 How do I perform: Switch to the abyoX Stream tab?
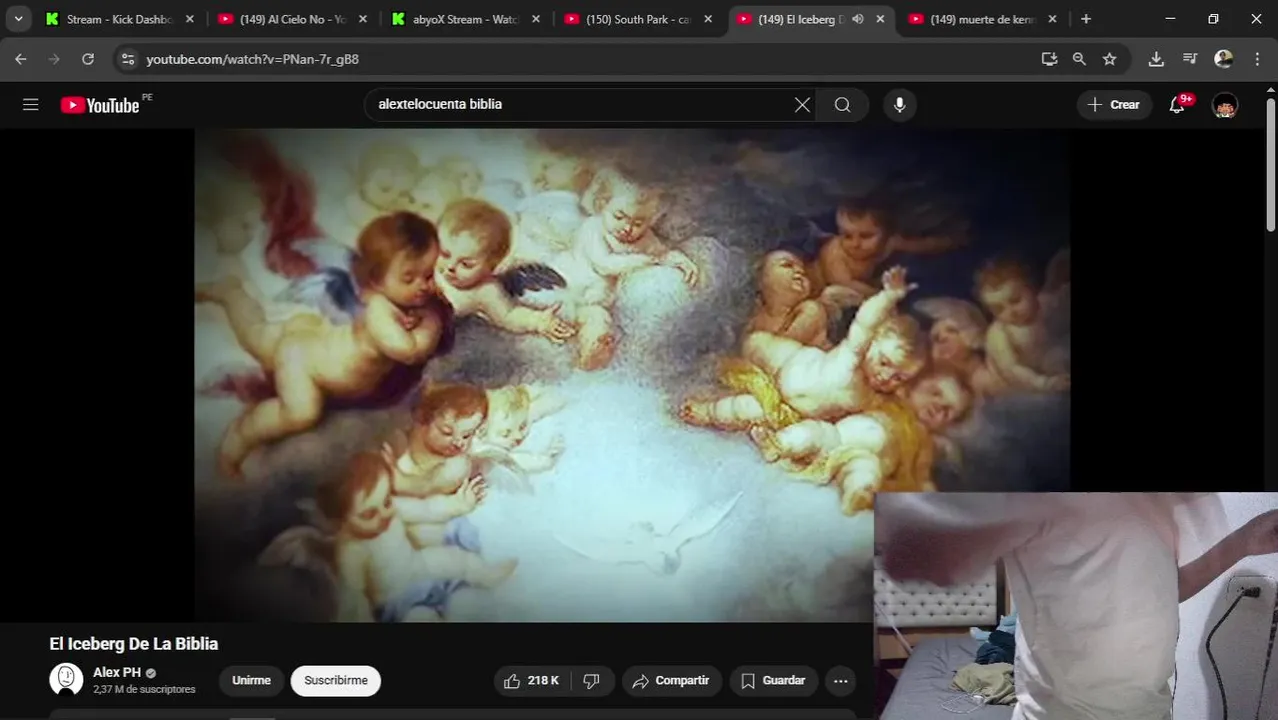(x=467, y=19)
